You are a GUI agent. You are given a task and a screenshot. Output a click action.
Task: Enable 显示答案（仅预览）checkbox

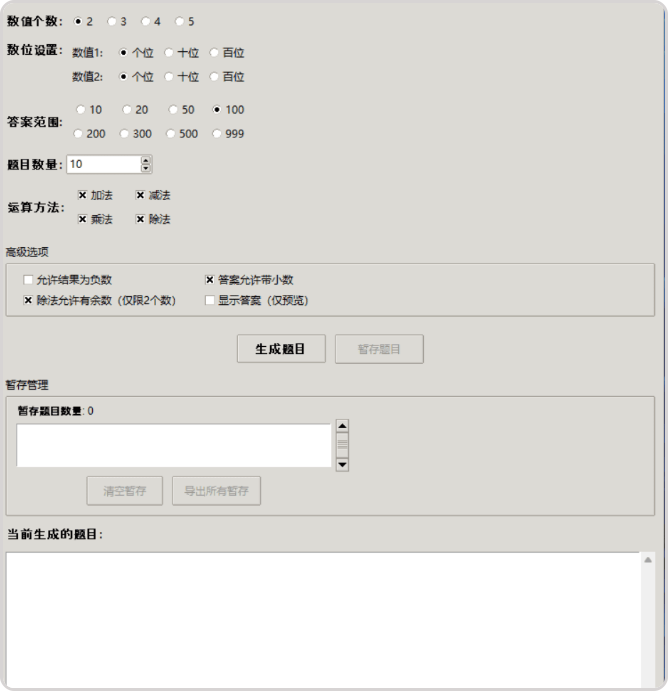click(210, 299)
